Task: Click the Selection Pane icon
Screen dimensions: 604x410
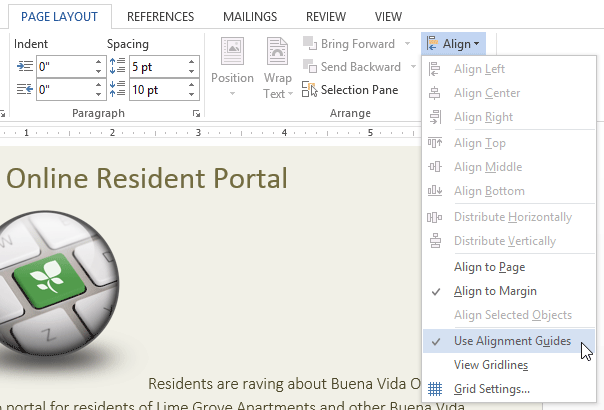Action: click(310, 89)
